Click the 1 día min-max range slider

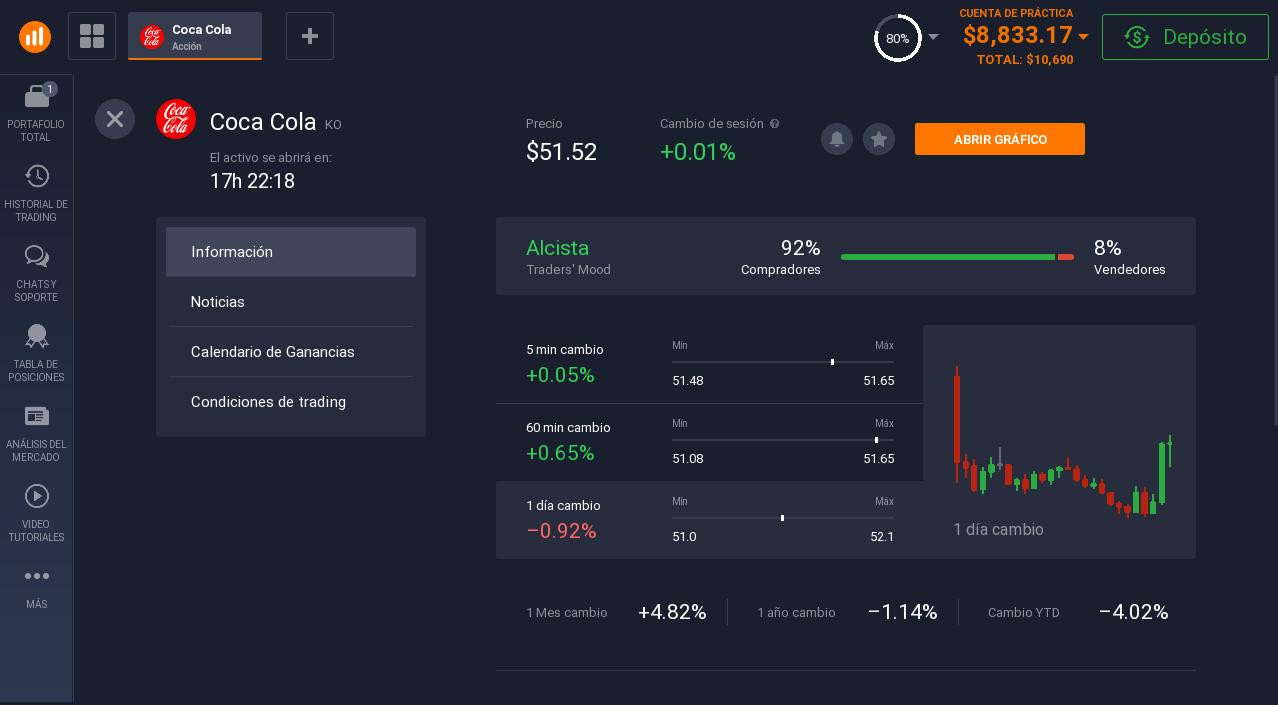pos(783,518)
